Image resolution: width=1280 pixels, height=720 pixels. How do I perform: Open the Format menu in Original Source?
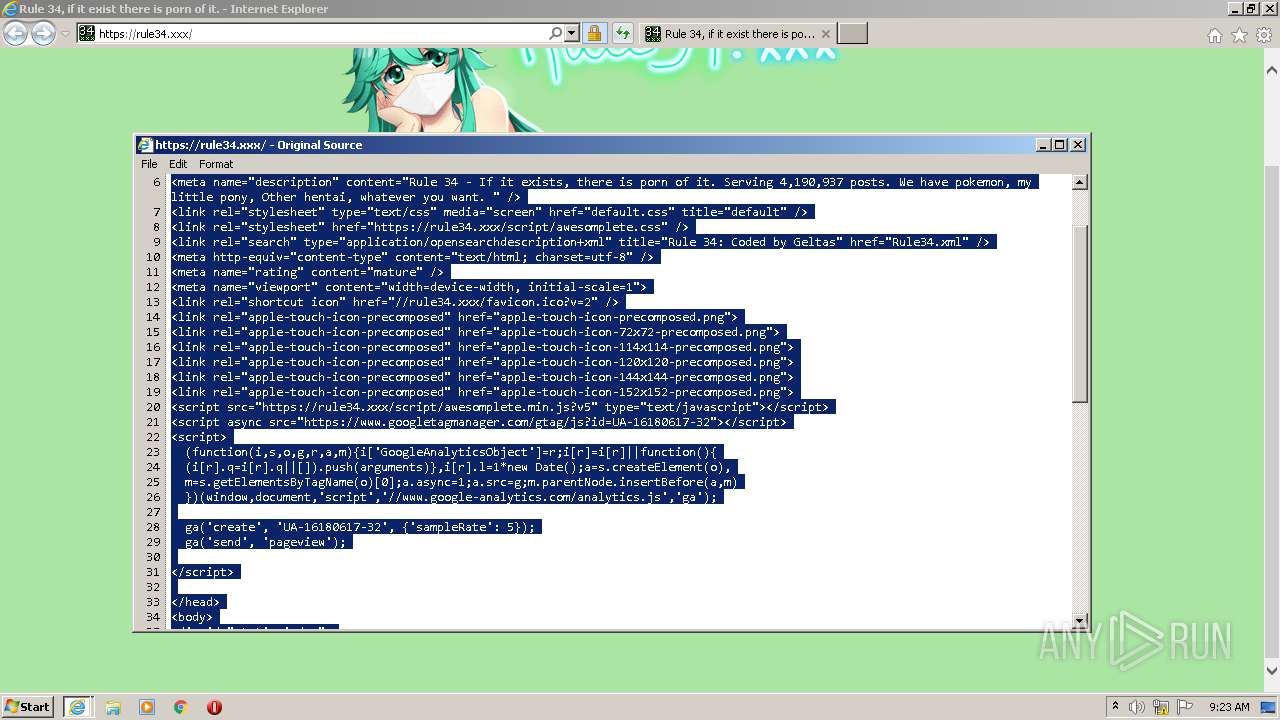point(216,164)
